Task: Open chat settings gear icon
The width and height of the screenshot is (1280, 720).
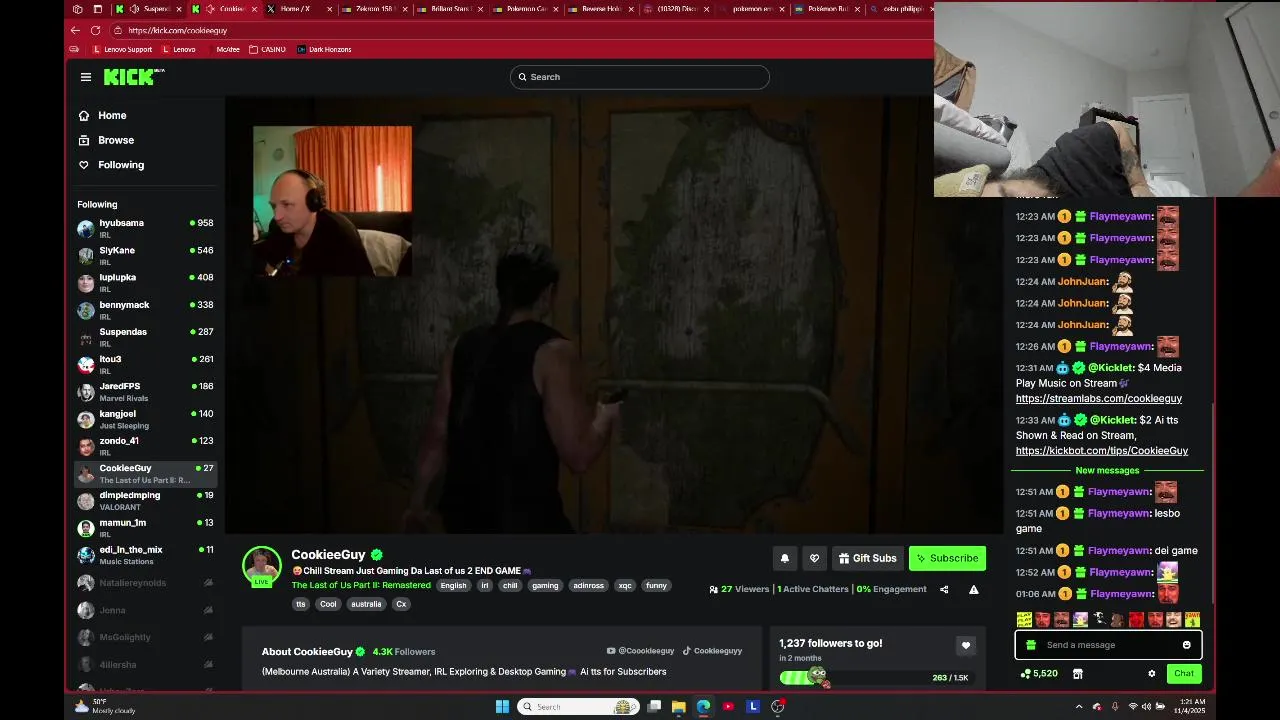Action: (1151, 674)
